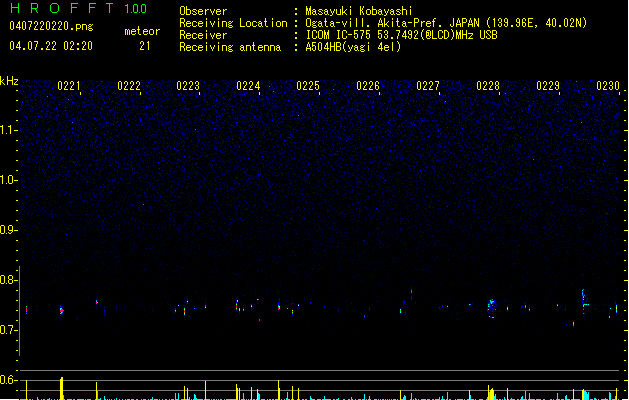The height and width of the screenshot is (400, 629).
Task: Click the observer name Masayuki Kobayashi
Action: point(359,11)
